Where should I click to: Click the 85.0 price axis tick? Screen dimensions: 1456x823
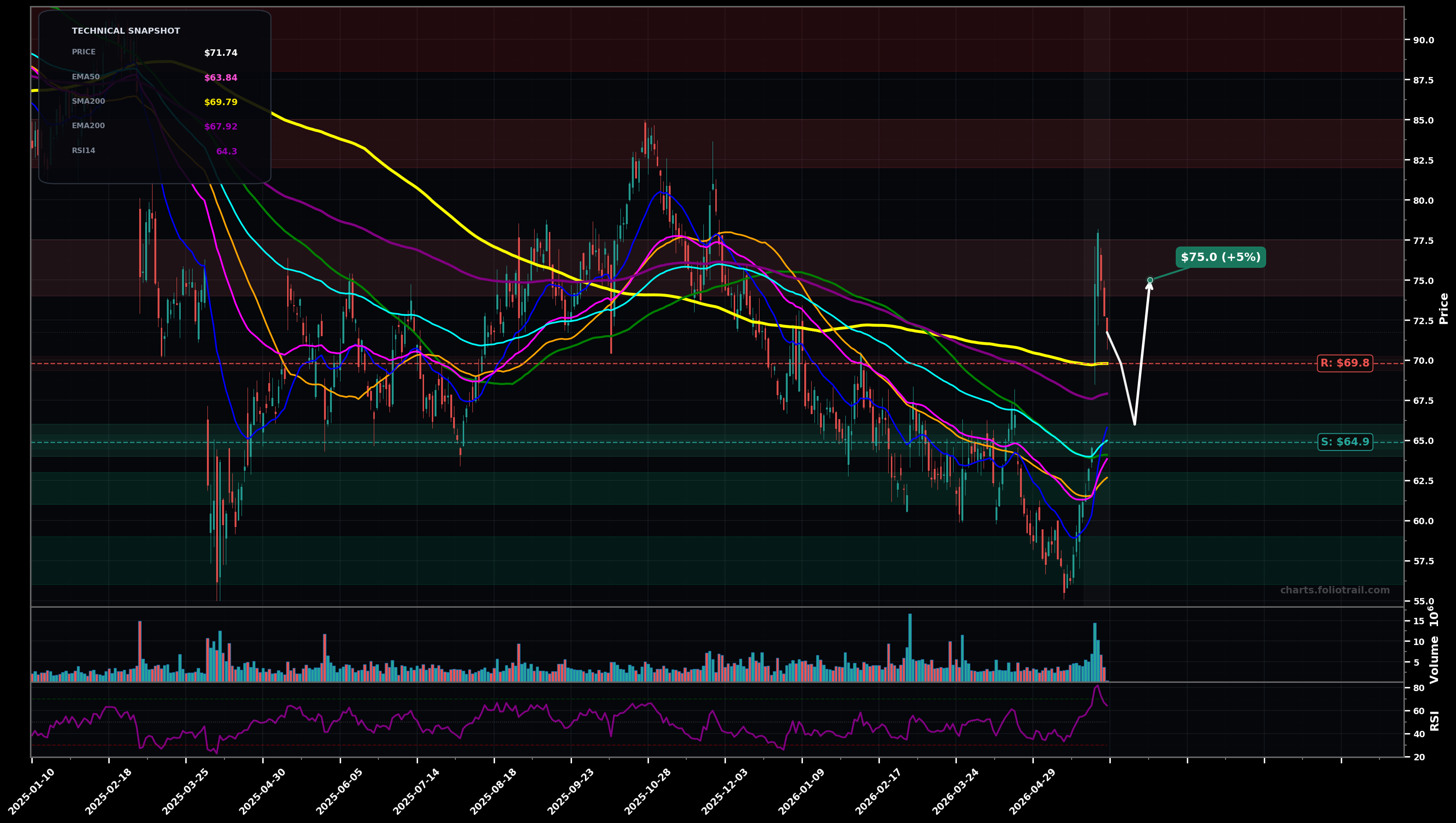click(x=1423, y=120)
